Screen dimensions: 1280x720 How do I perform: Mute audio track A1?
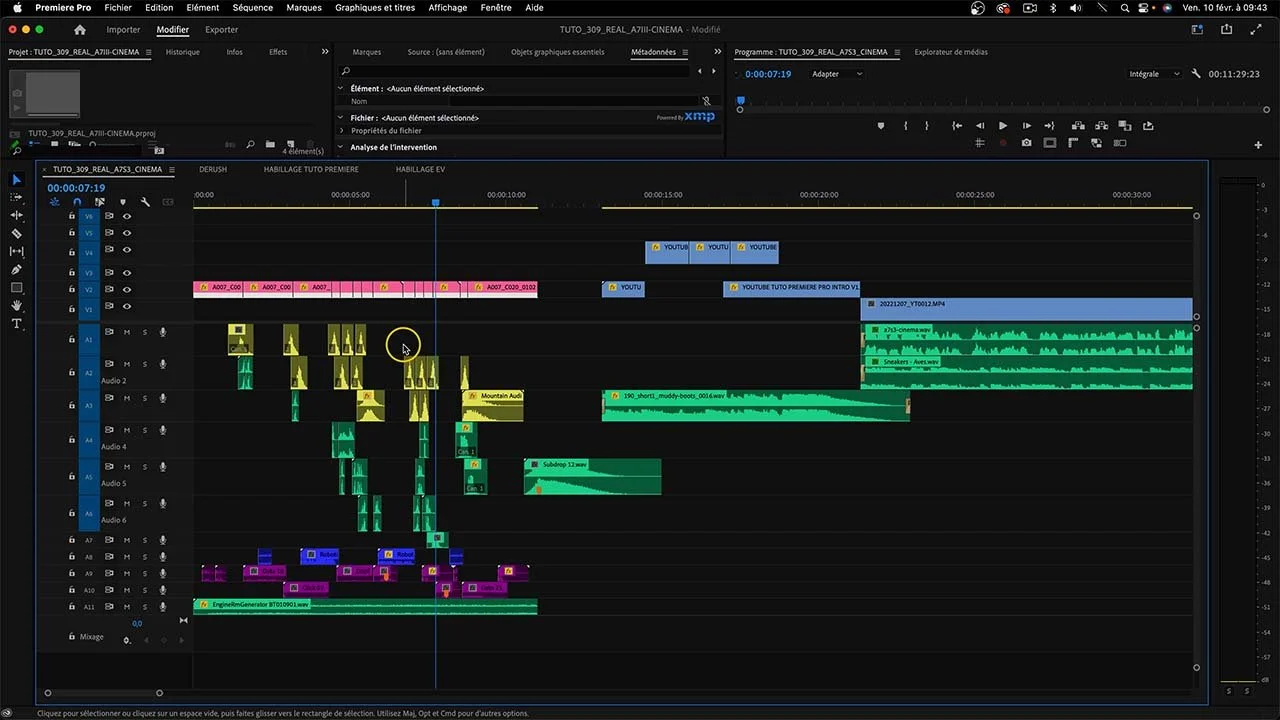point(127,332)
